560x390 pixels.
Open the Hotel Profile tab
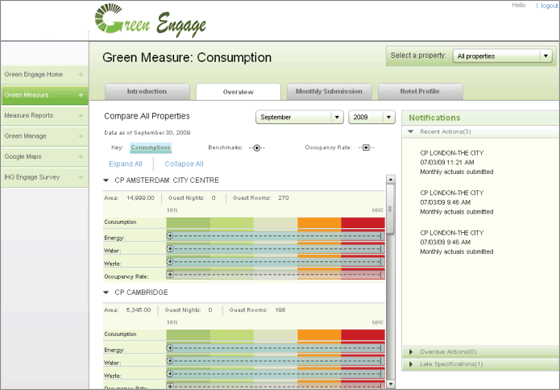coord(420,92)
